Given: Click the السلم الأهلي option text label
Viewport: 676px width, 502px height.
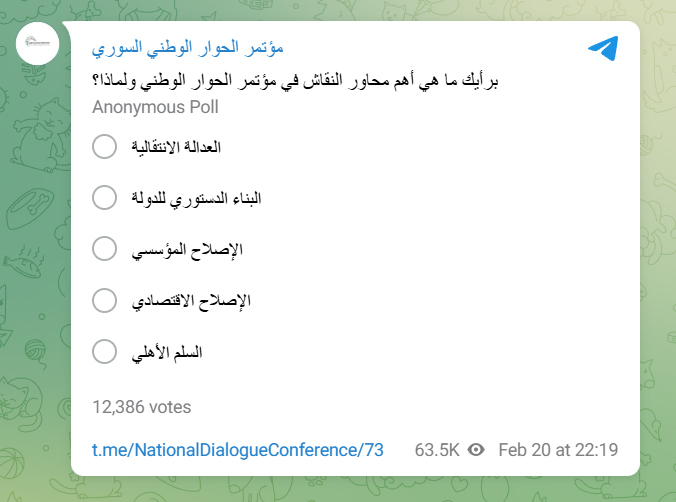Looking at the screenshot, I should coord(167,352).
